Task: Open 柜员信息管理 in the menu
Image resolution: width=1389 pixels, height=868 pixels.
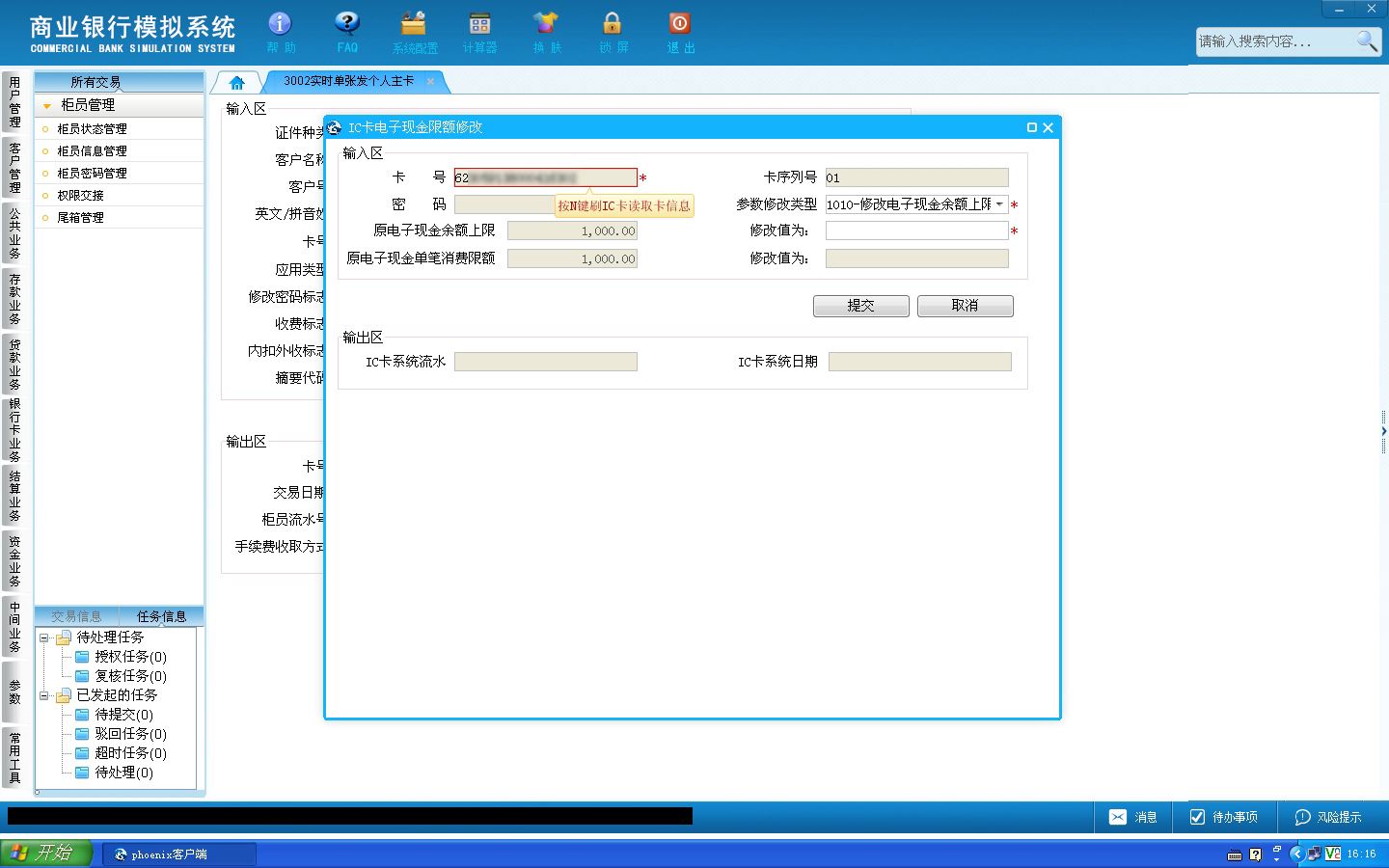Action: tap(92, 151)
